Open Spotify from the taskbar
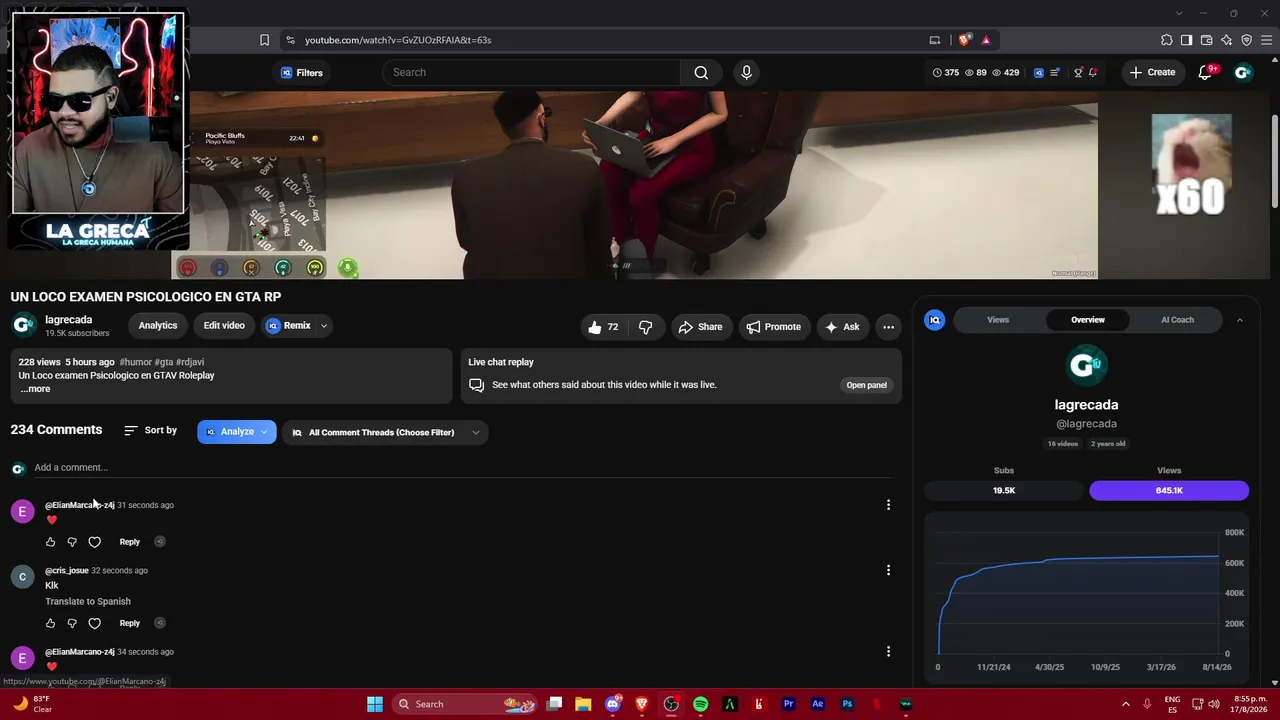Image resolution: width=1280 pixels, height=720 pixels. click(x=700, y=704)
